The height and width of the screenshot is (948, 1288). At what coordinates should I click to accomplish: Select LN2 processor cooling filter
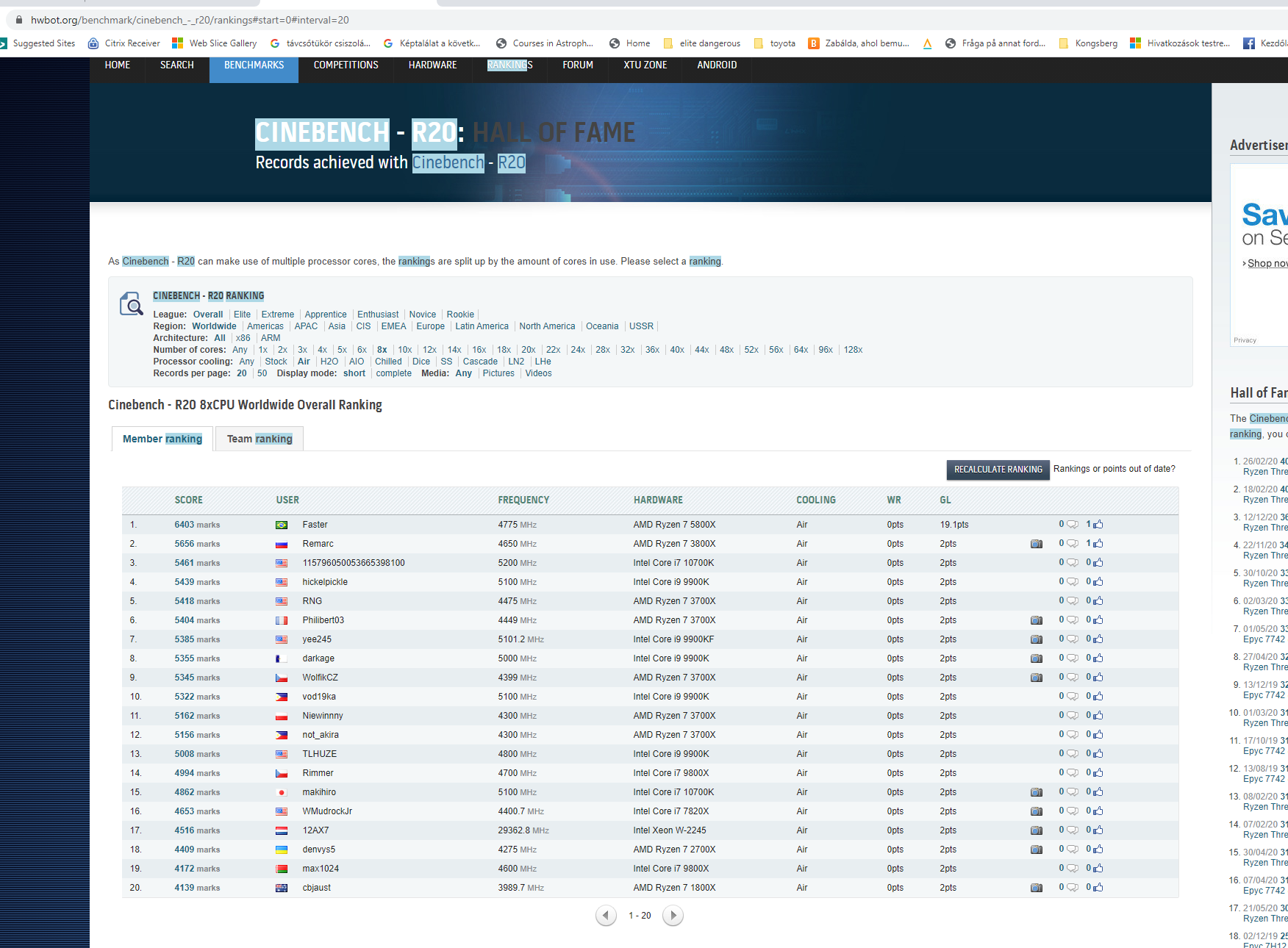(x=517, y=362)
